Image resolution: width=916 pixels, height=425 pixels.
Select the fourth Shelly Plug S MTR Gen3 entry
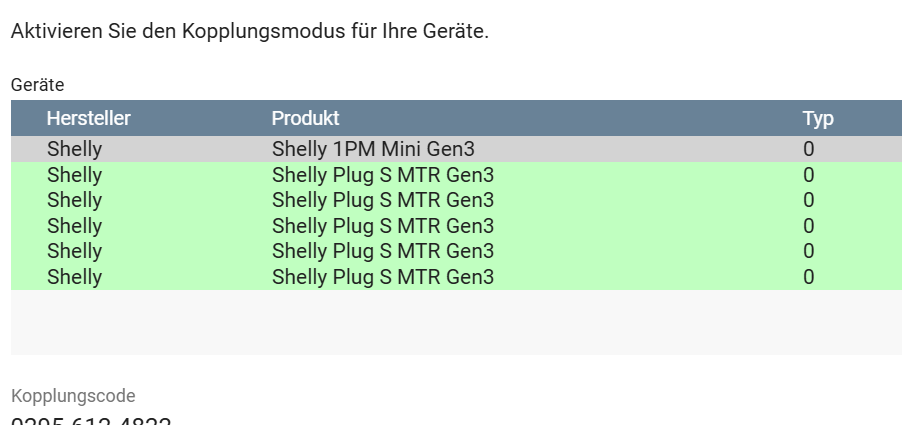pyautogui.click(x=382, y=251)
